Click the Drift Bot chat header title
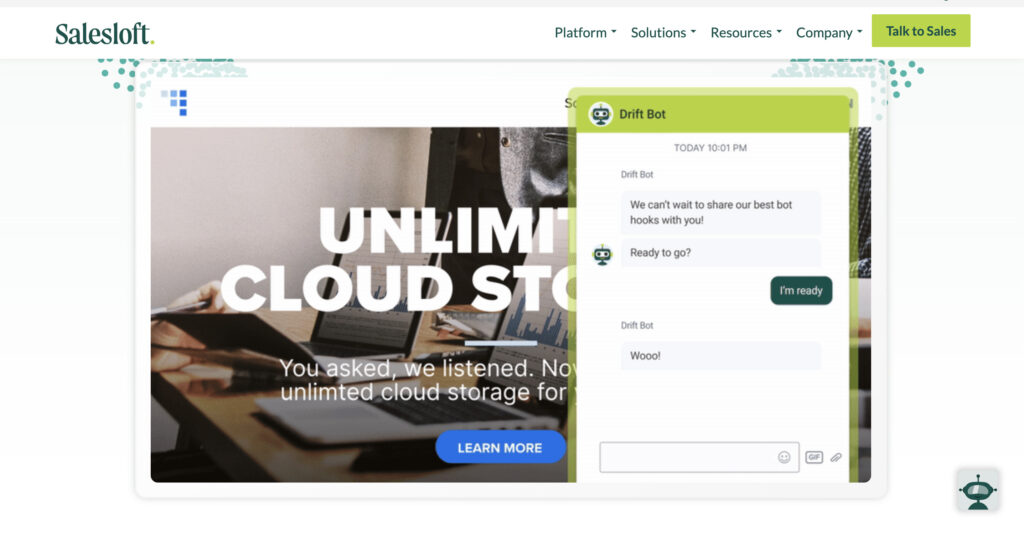This screenshot has width=1024, height=536. coord(642,114)
